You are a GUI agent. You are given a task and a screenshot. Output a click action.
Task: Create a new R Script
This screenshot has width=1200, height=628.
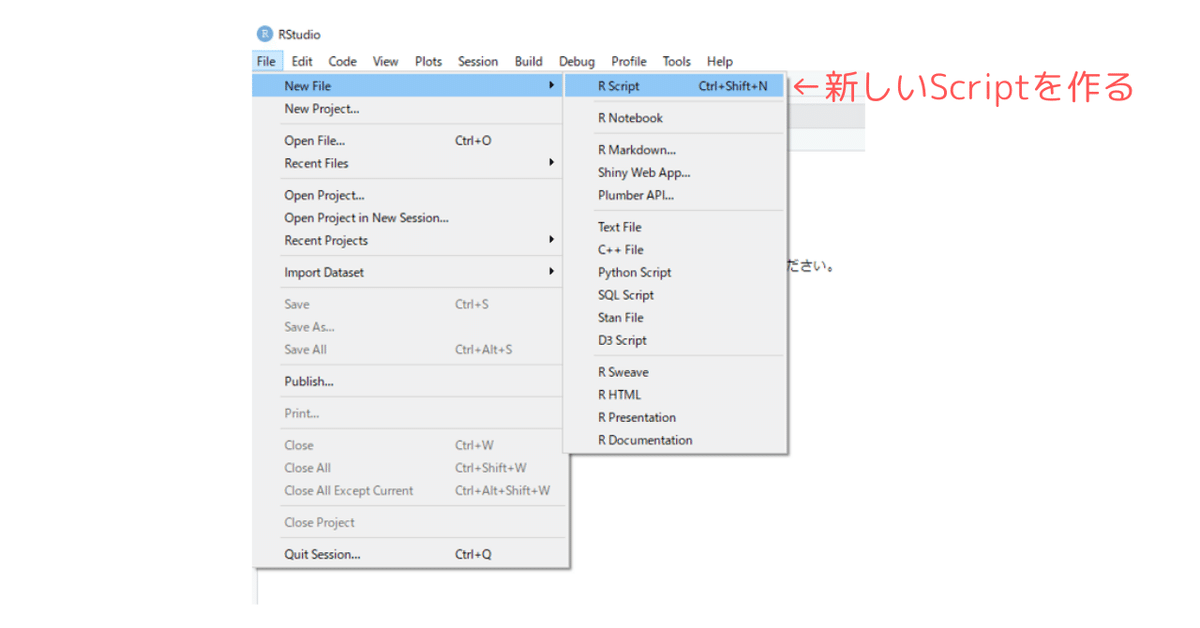pyautogui.click(x=675, y=86)
